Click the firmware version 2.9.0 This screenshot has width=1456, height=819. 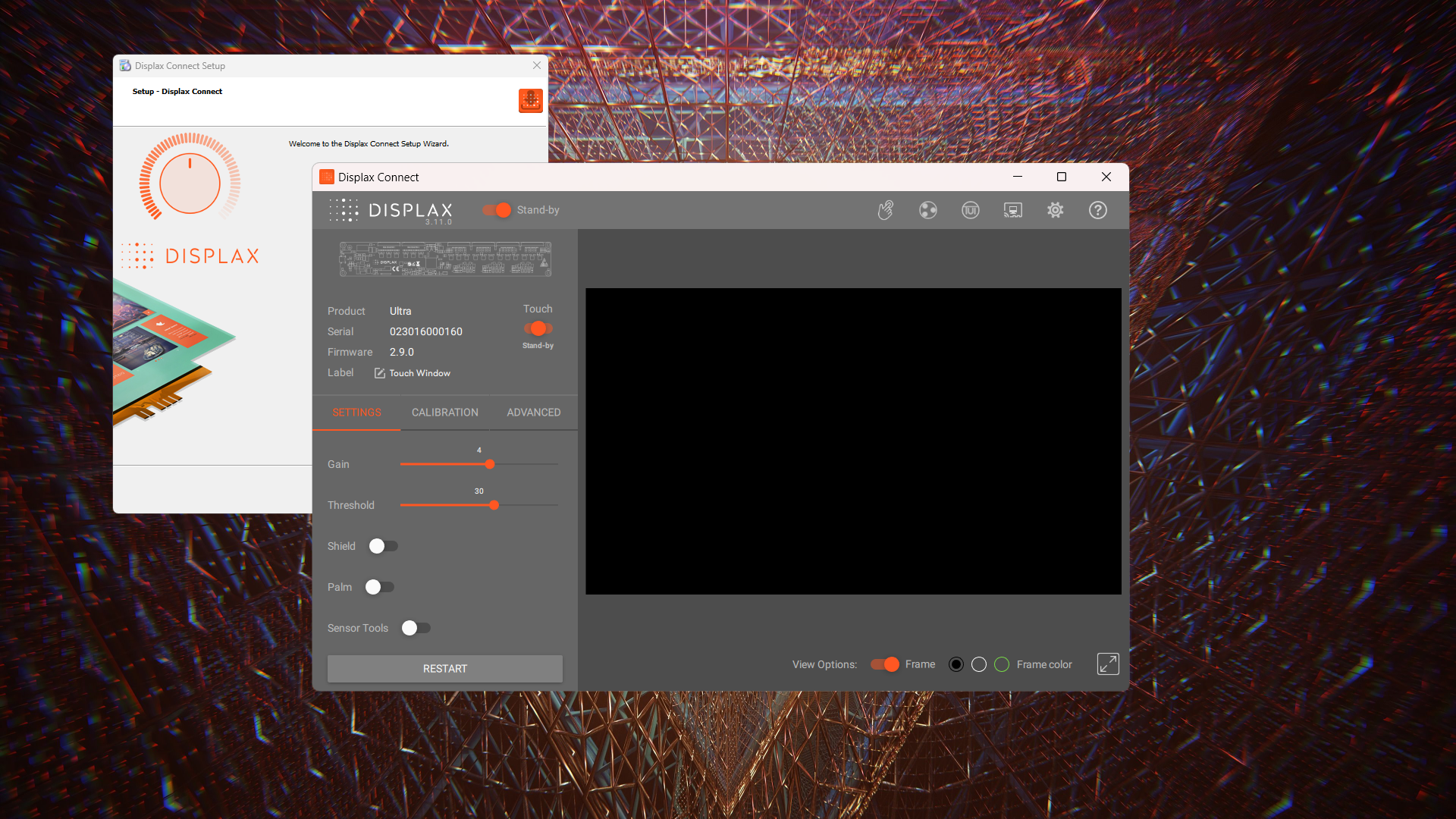pyautogui.click(x=402, y=352)
